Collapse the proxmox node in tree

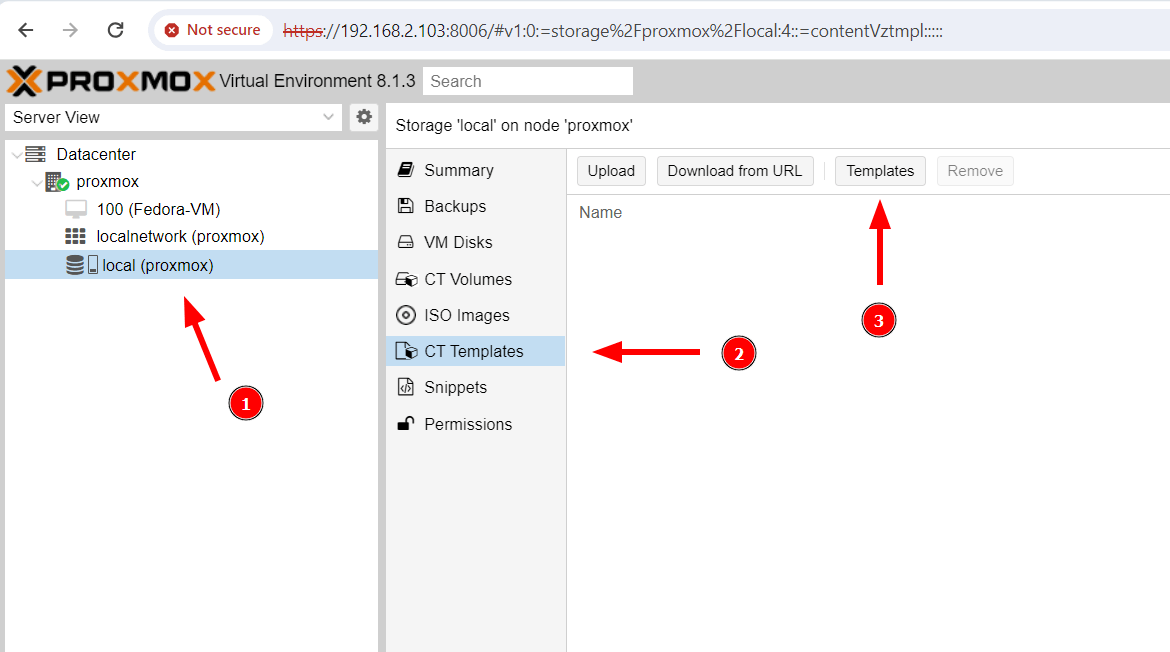(x=36, y=182)
